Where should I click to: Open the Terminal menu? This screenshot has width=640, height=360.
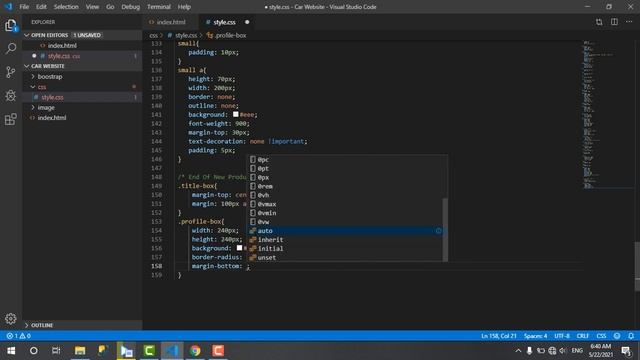(159, 7)
